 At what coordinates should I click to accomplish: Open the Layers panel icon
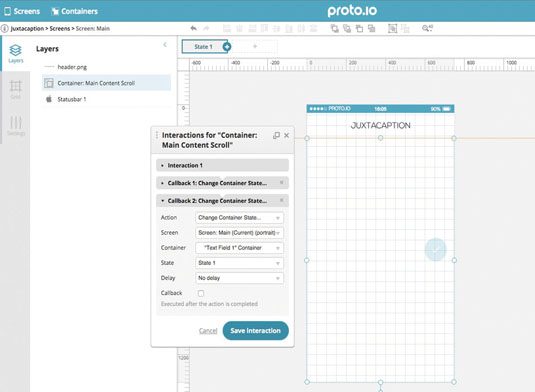coord(16,54)
